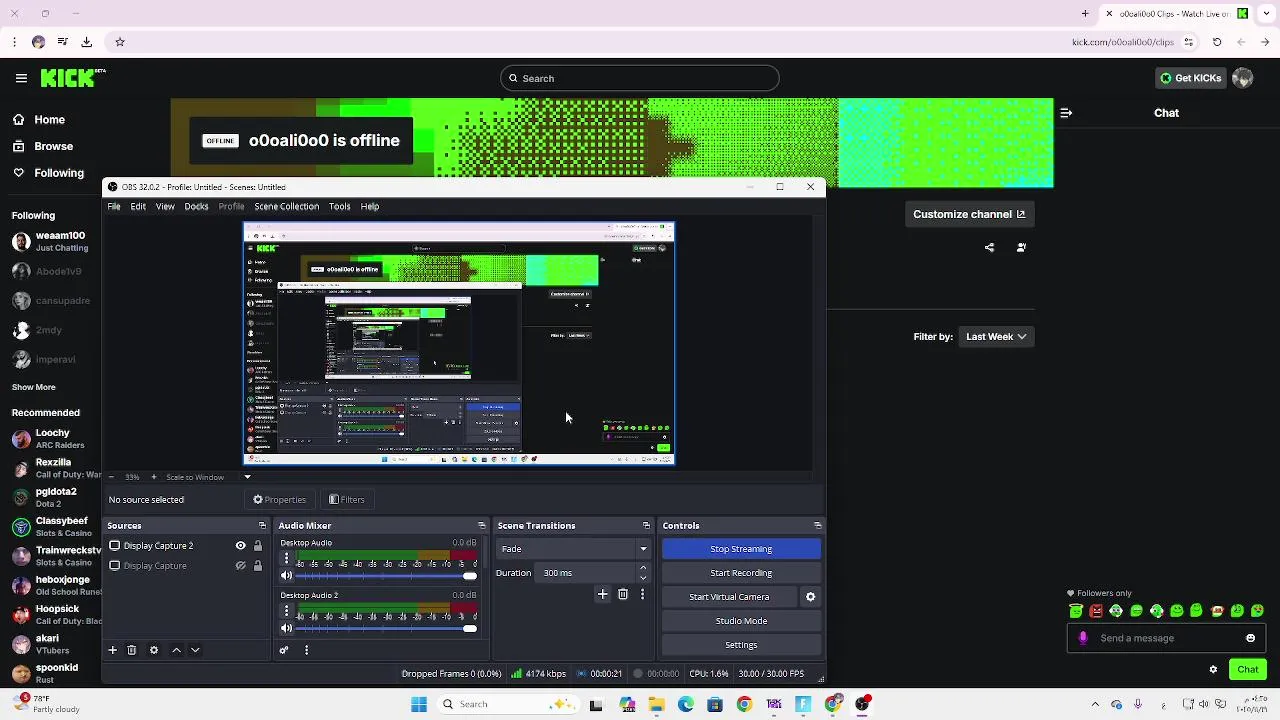The height and width of the screenshot is (720, 1280).
Task: Unlock the Display Capture 2 lock icon
Action: point(258,546)
